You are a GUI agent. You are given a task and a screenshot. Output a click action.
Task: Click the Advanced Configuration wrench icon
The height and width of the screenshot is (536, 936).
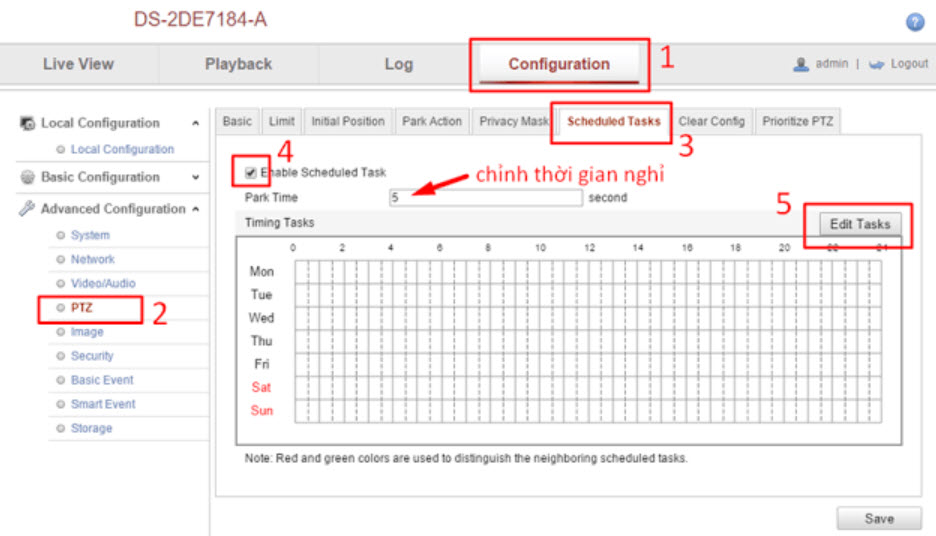(x=28, y=209)
